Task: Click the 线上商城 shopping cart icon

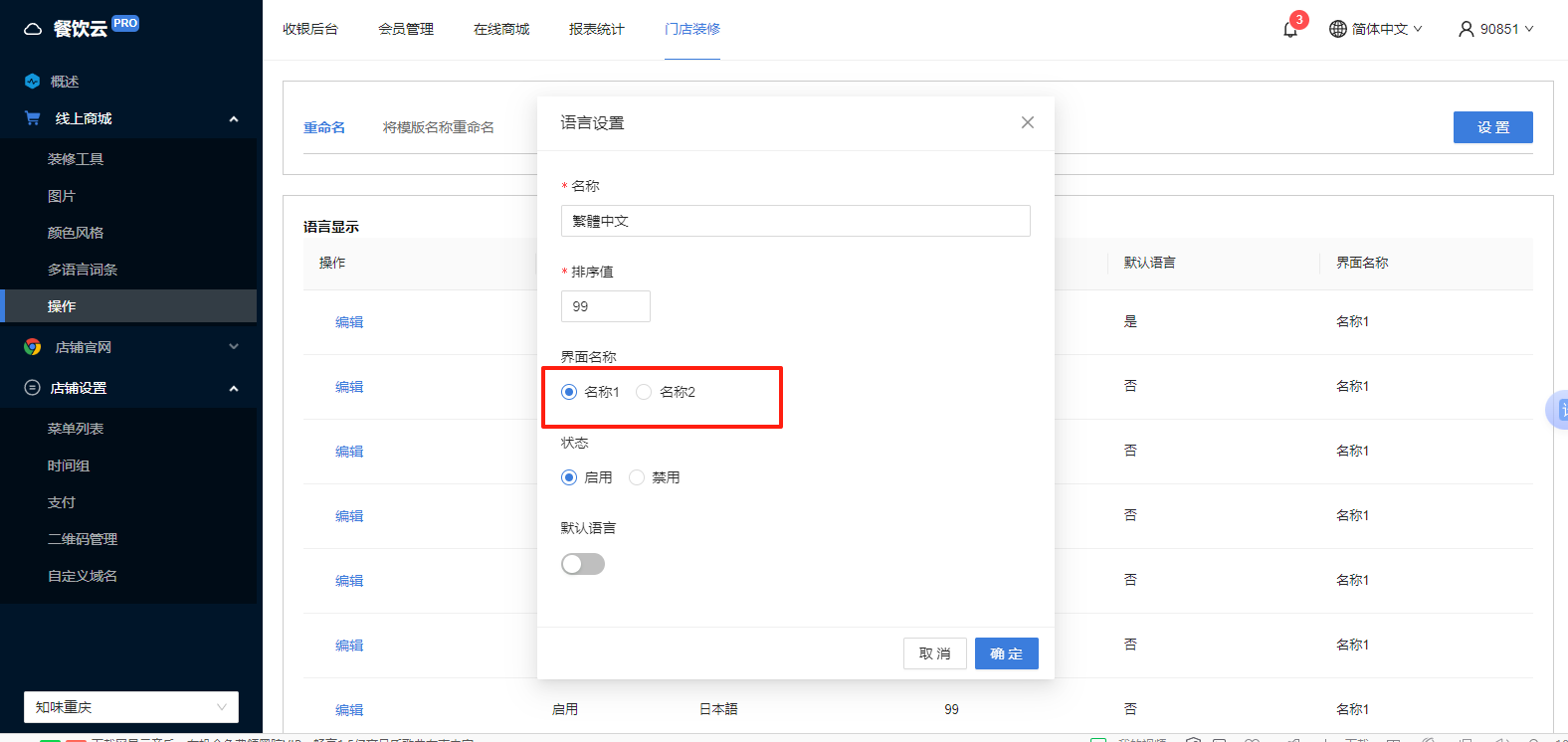Action: click(33, 118)
